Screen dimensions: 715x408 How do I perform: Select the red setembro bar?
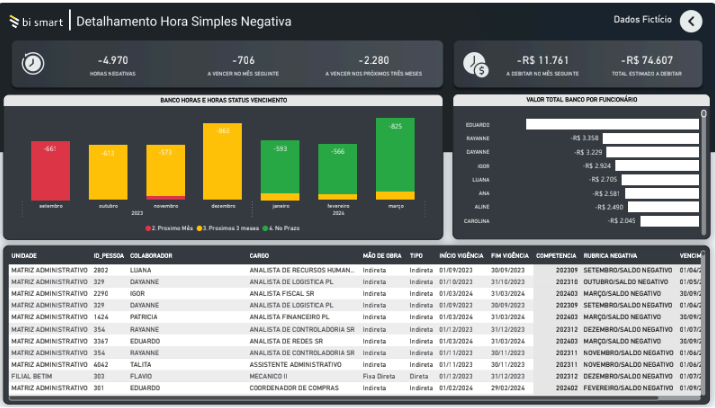click(50, 170)
